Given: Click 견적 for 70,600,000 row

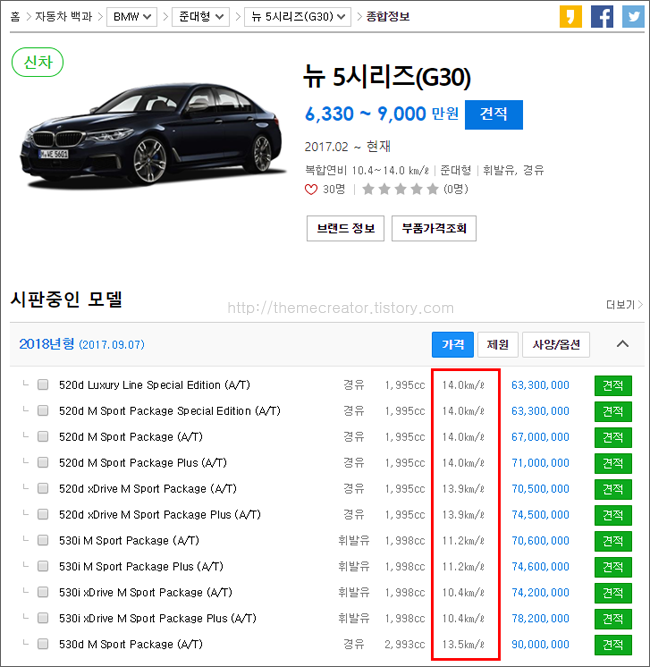Looking at the screenshot, I should [x=613, y=542].
